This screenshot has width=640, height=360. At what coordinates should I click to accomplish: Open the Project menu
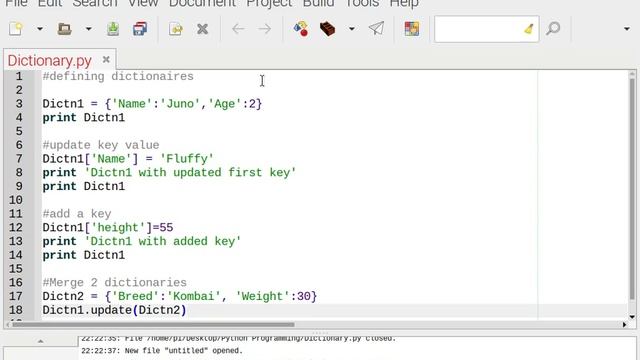[269, 3]
